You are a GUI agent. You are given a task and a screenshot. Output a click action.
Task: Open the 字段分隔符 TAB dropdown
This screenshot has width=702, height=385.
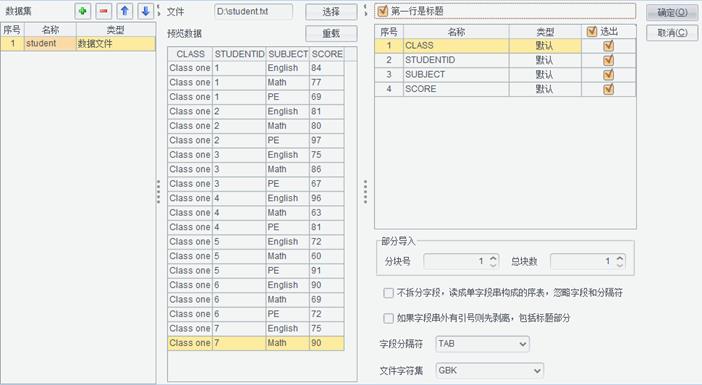482,344
